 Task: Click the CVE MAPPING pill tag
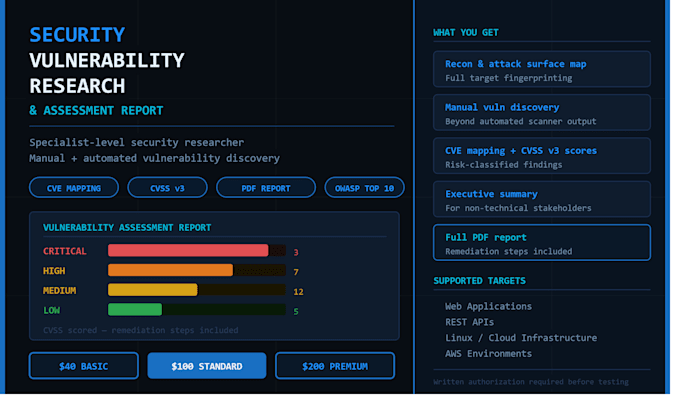74,188
